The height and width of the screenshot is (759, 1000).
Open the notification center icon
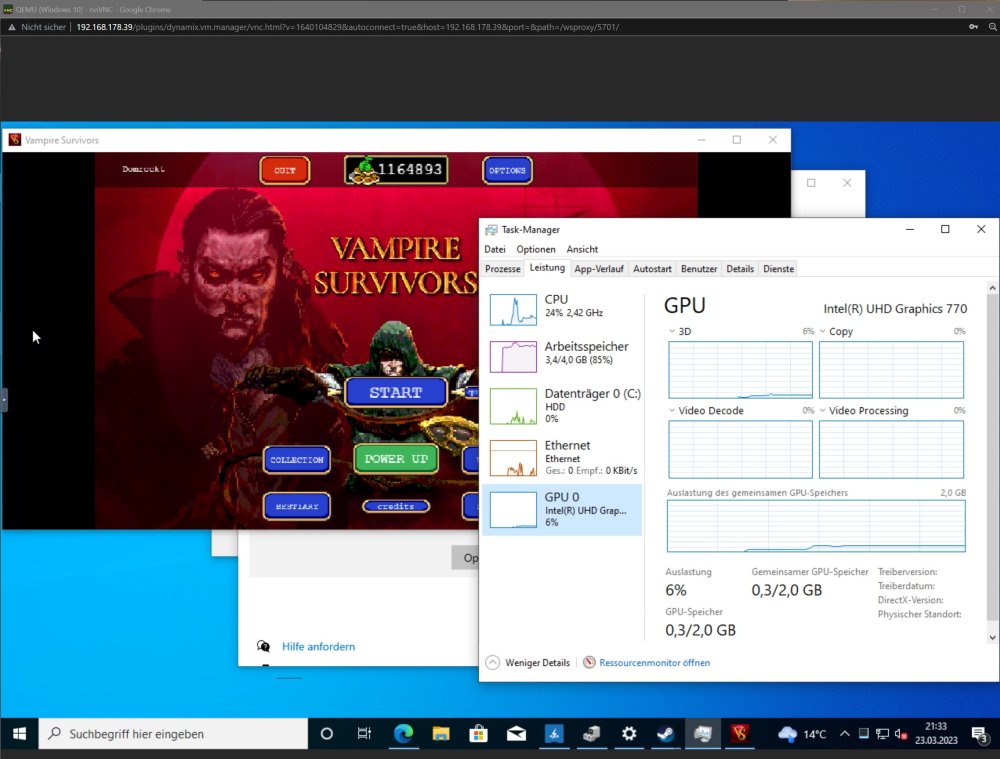coord(980,734)
